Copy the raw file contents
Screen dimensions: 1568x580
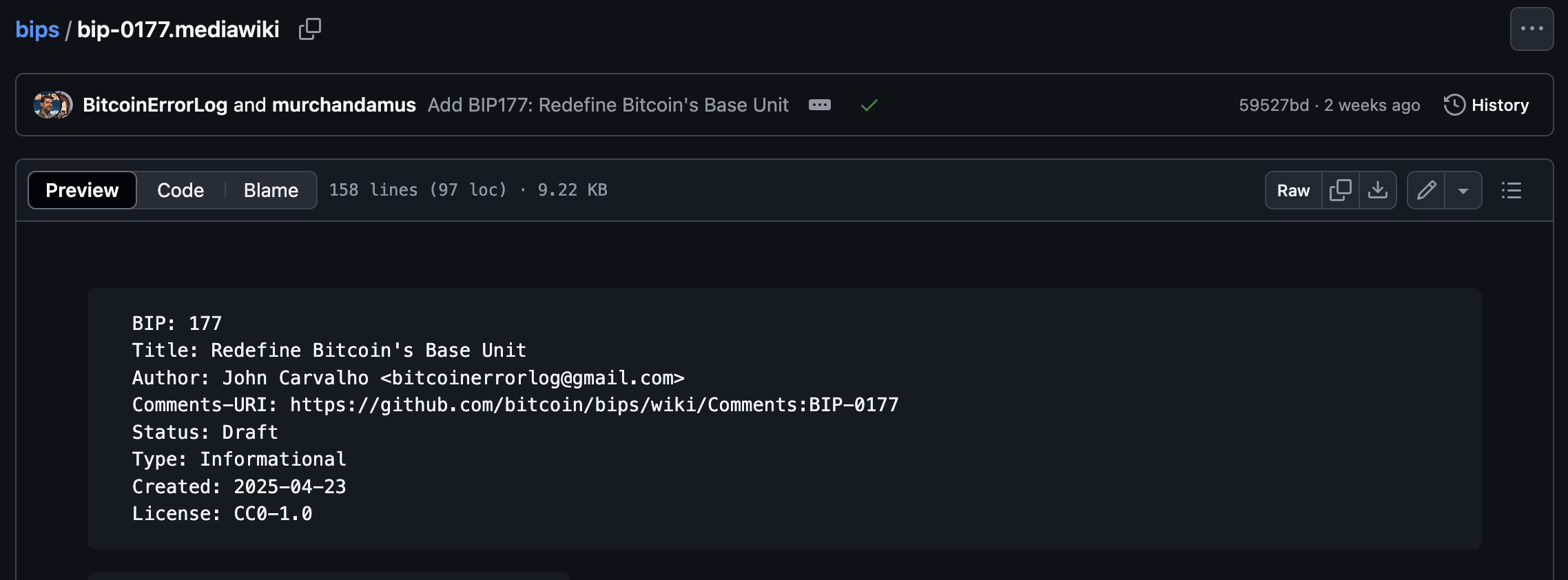pos(1340,190)
